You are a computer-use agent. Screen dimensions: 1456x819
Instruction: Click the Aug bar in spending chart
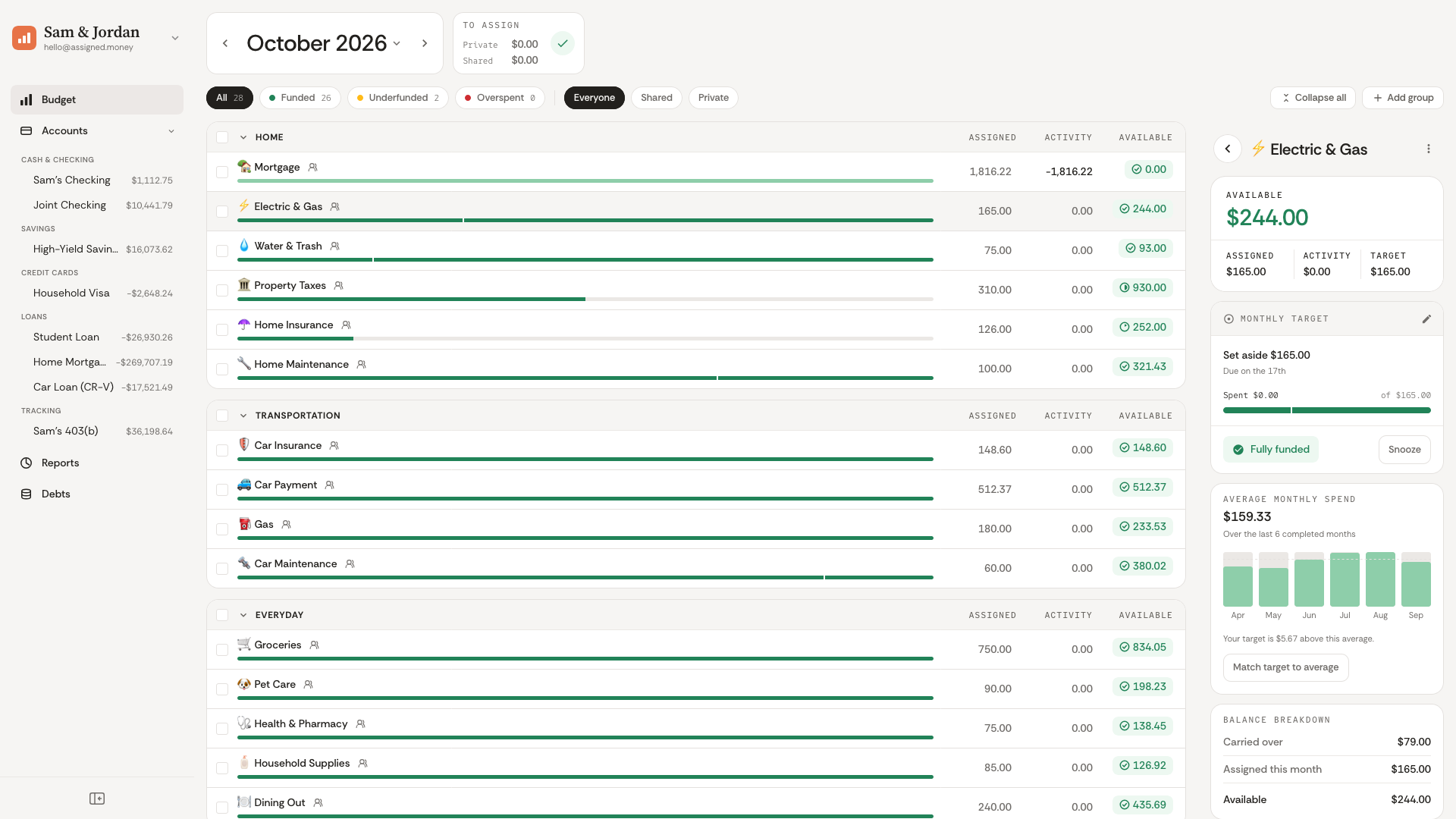pyautogui.click(x=1380, y=579)
